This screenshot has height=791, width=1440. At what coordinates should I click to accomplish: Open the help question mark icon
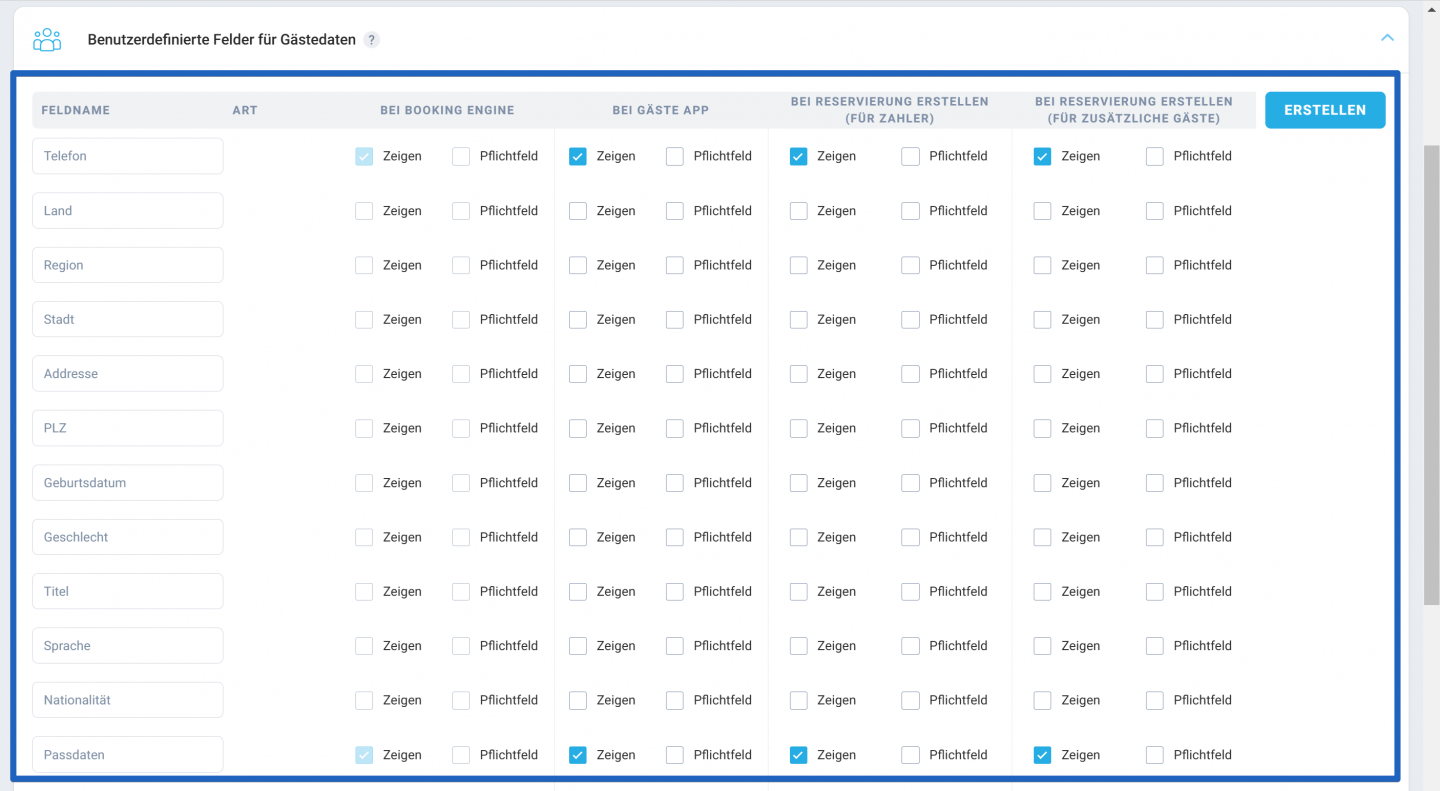[372, 40]
